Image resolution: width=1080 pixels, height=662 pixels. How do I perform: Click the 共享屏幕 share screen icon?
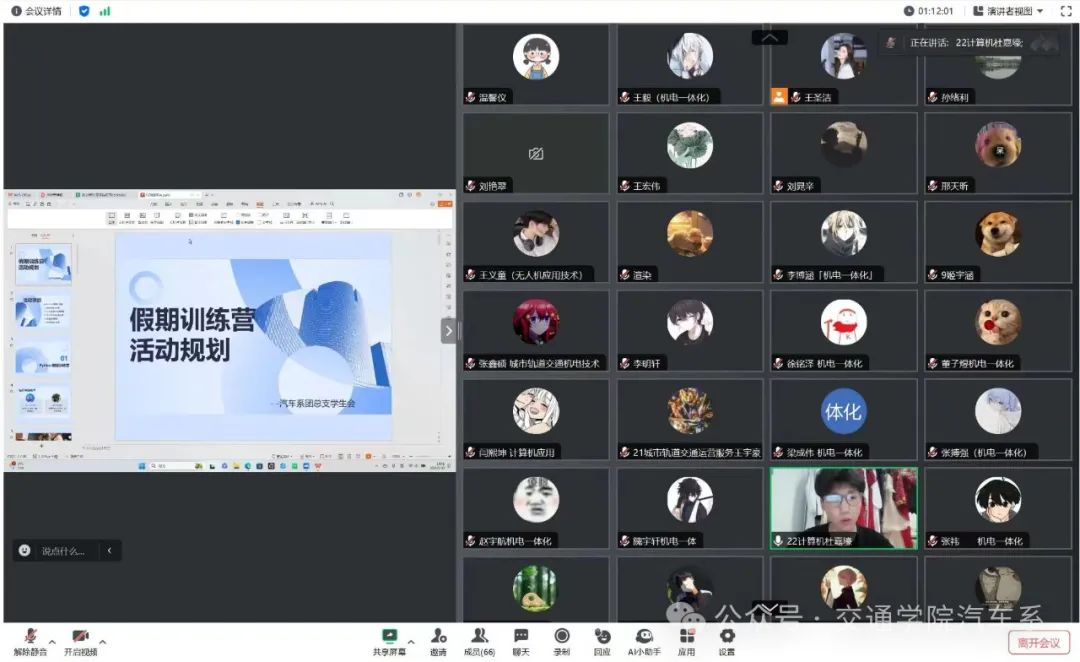coord(389,640)
